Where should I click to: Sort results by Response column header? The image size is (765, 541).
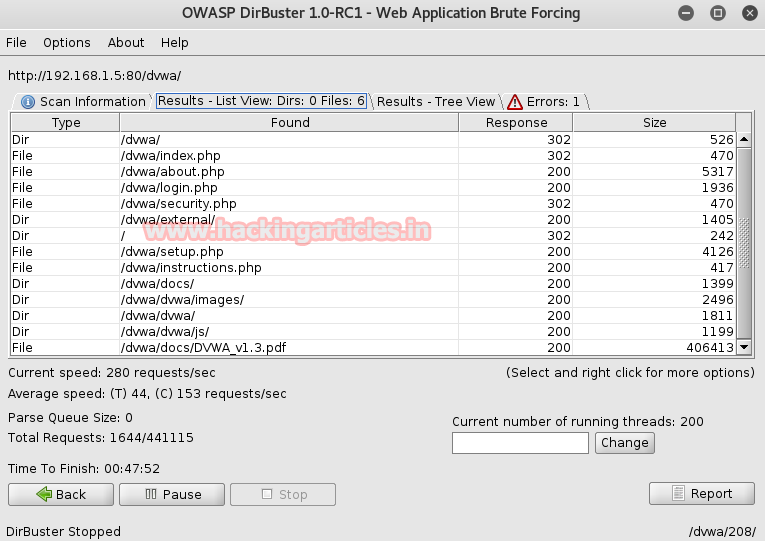(x=516, y=122)
